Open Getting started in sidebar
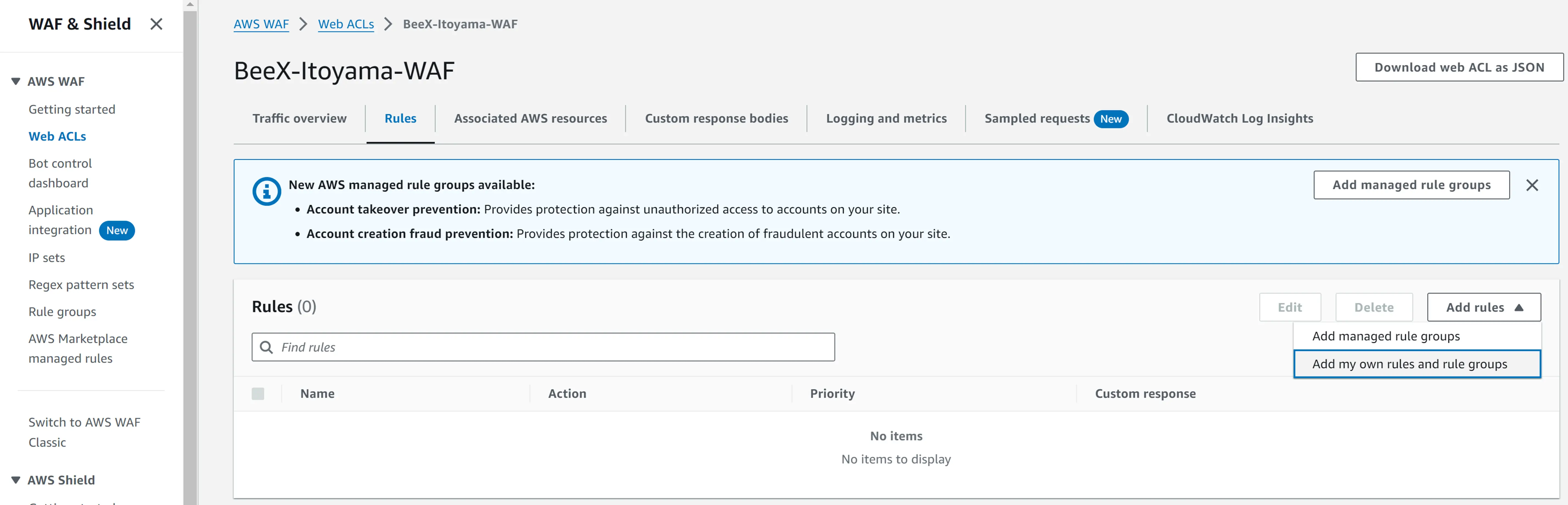1568x505 pixels. (x=72, y=110)
